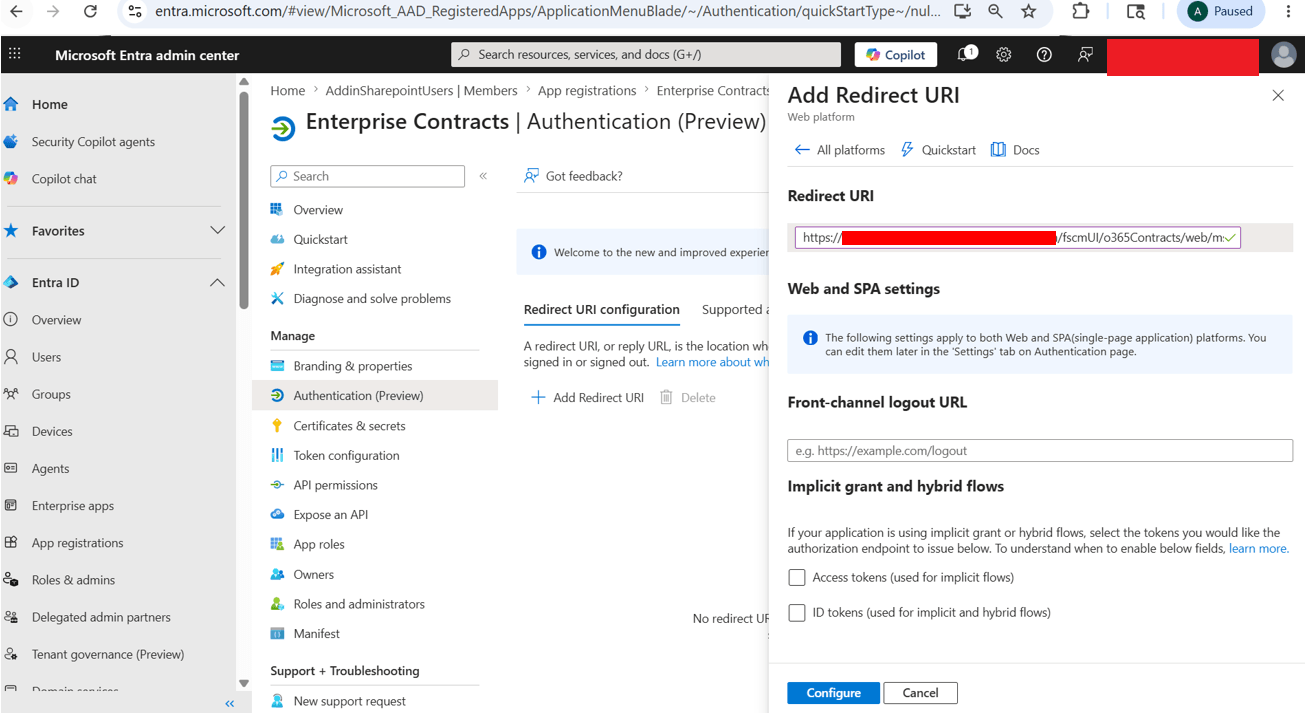Open the account avatar in header

tap(1284, 55)
